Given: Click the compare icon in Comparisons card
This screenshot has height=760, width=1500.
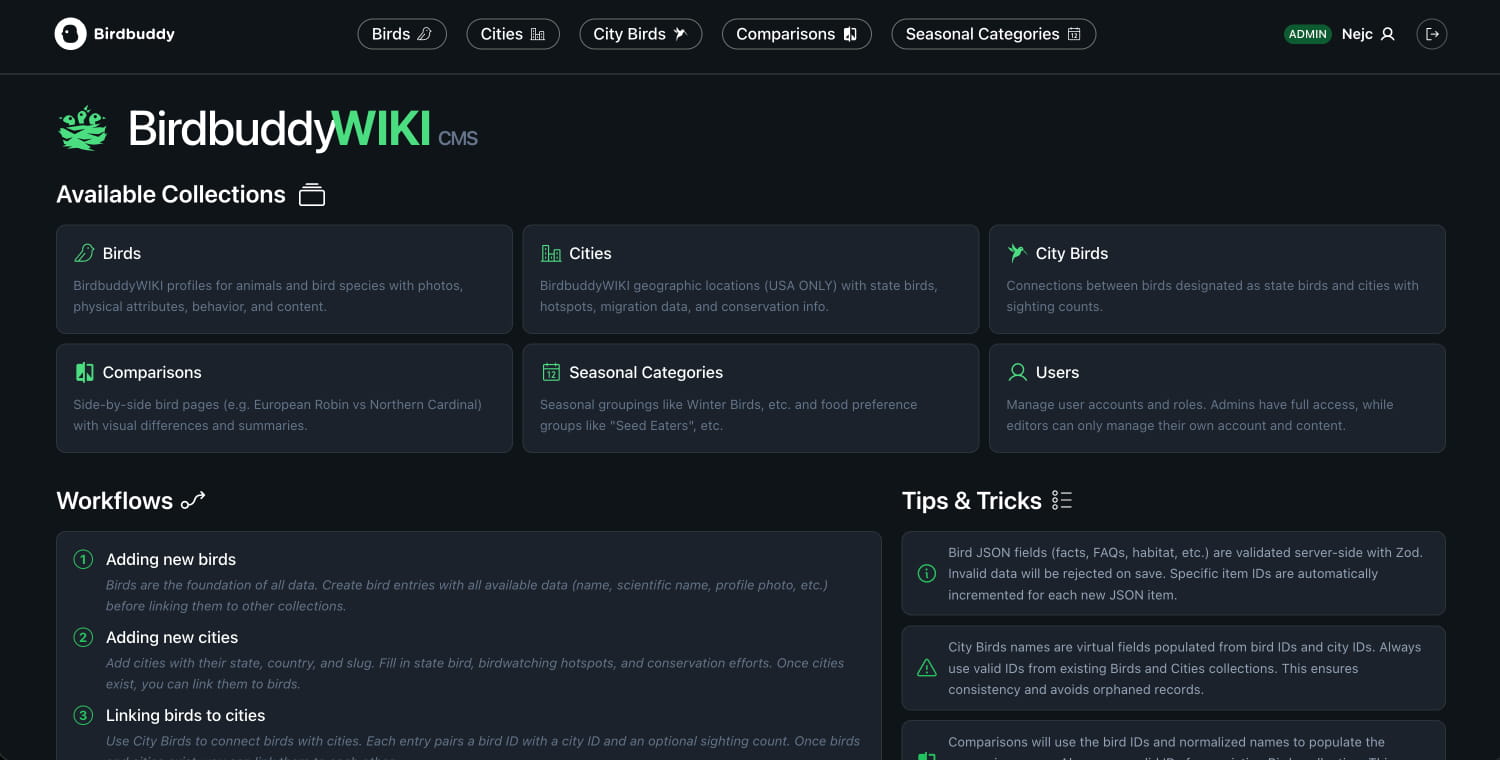Looking at the screenshot, I should (84, 372).
